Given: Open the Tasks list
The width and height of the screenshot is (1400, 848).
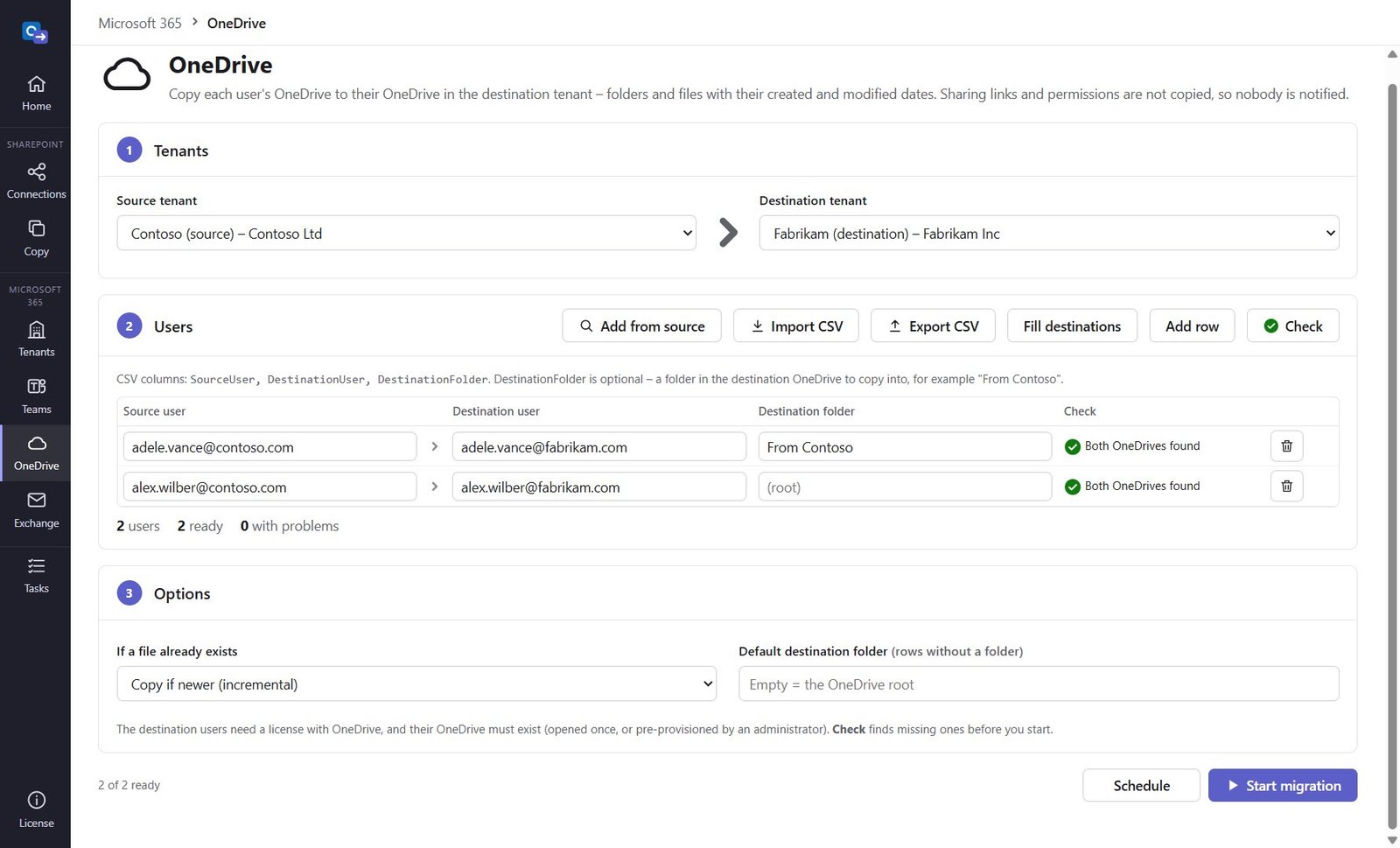Looking at the screenshot, I should point(36,576).
